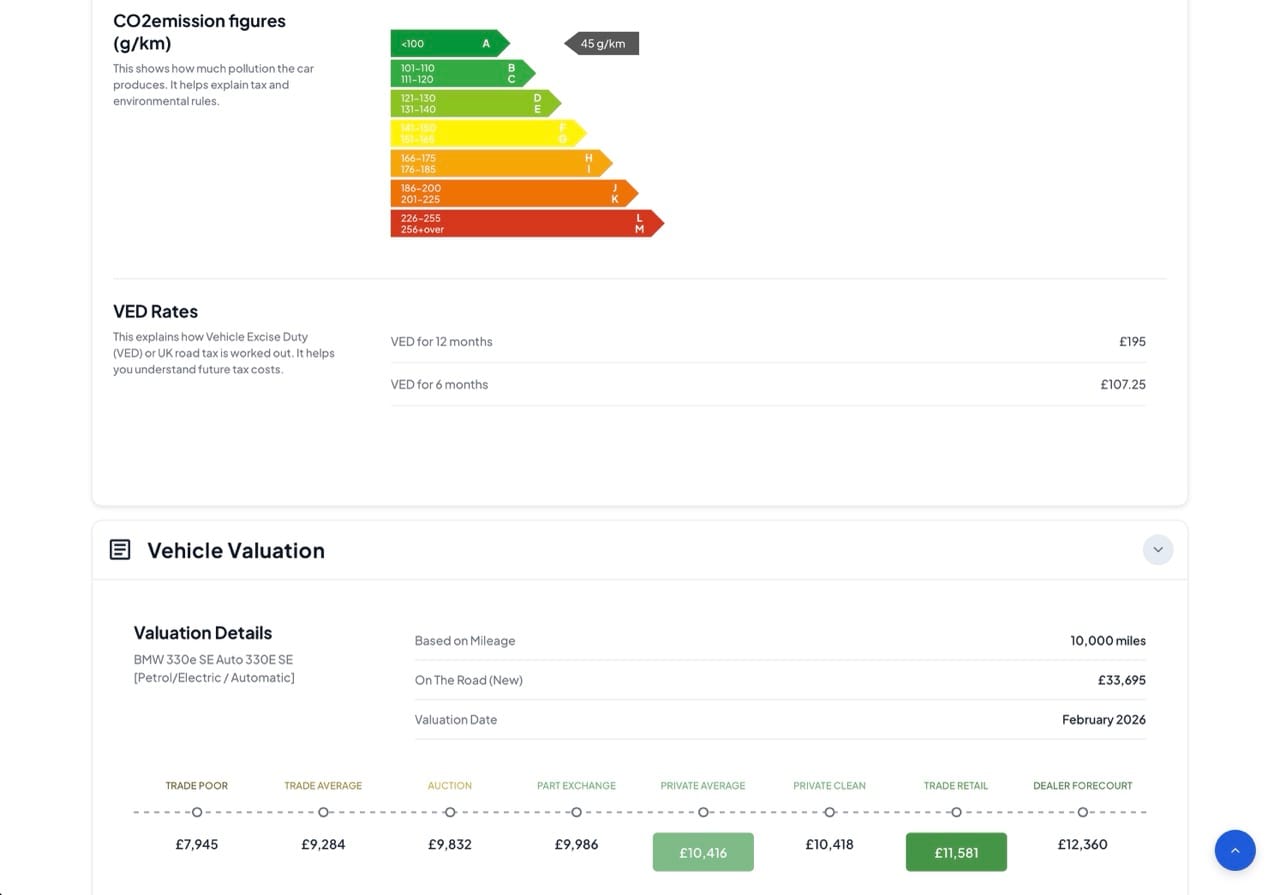Image resolution: width=1280 pixels, height=895 pixels.
Task: Click the Trade Poor timeline marker
Action: point(197,812)
